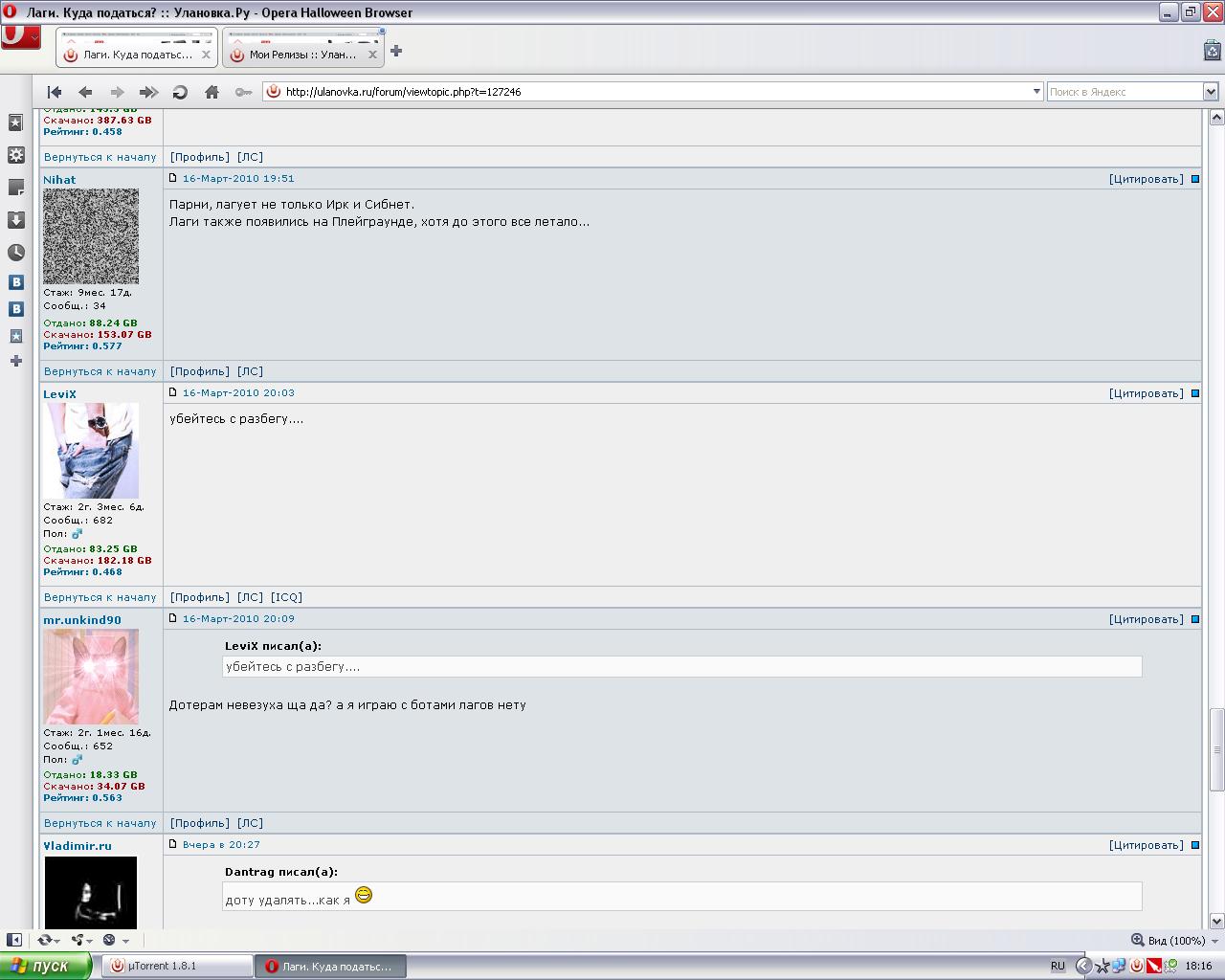This screenshot has height=980, width=1225.
Task: Open the History clock panel in sidebar
Action: click(x=16, y=253)
